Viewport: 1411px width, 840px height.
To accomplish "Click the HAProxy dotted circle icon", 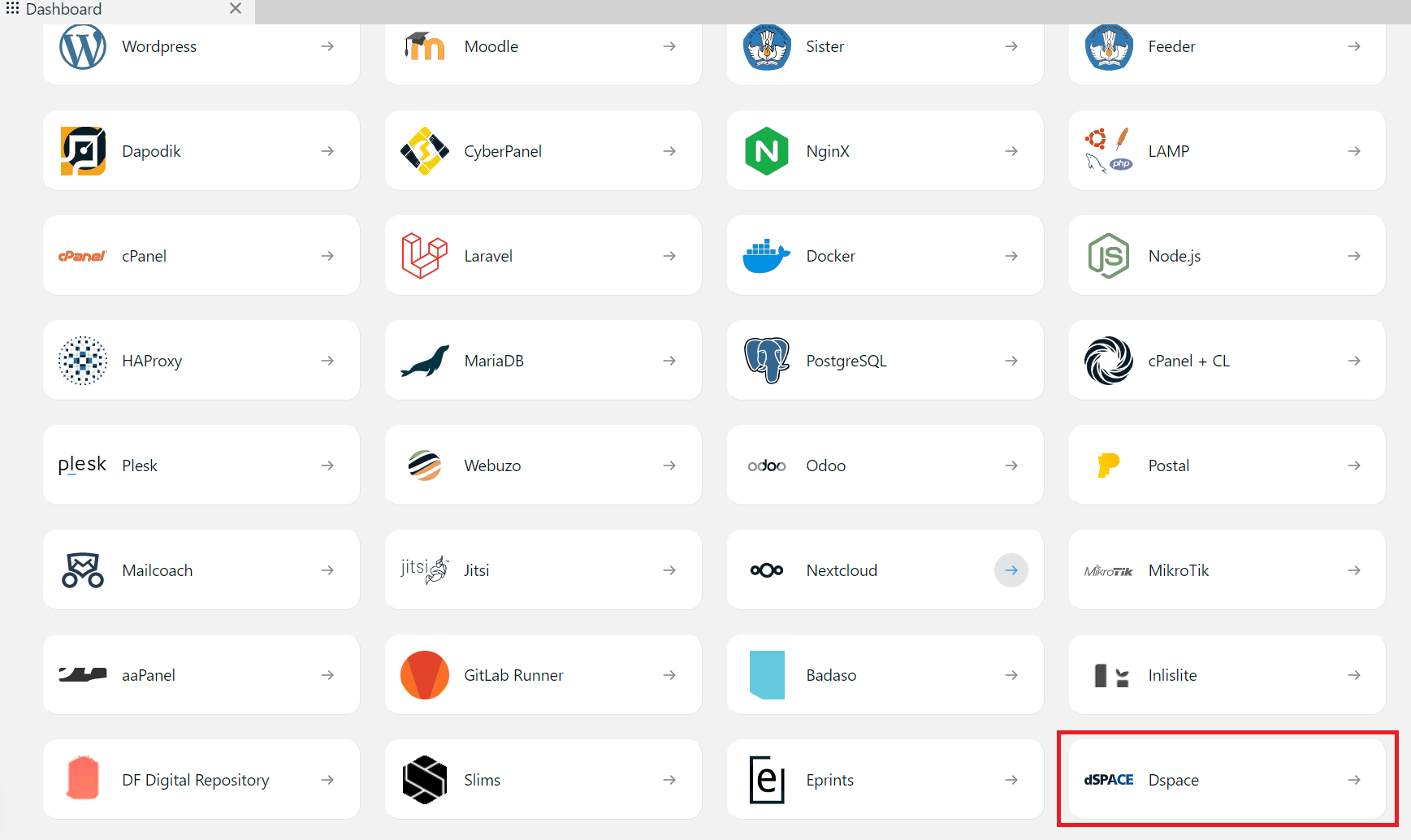I will click(x=82, y=361).
